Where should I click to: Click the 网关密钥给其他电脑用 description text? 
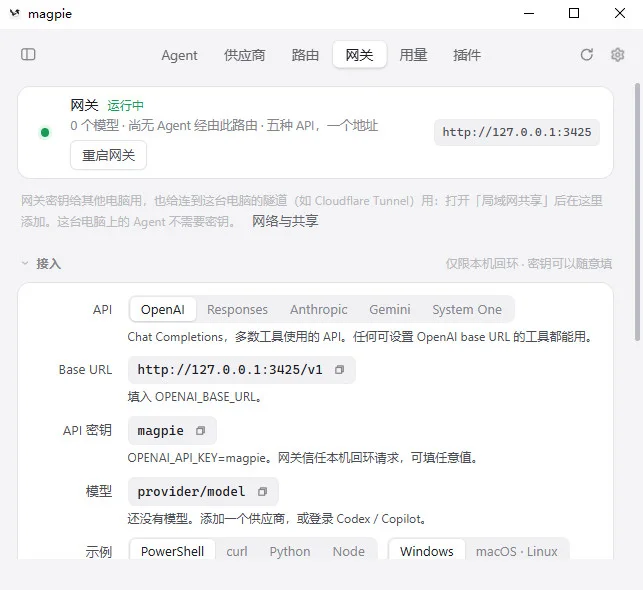[x=312, y=211]
